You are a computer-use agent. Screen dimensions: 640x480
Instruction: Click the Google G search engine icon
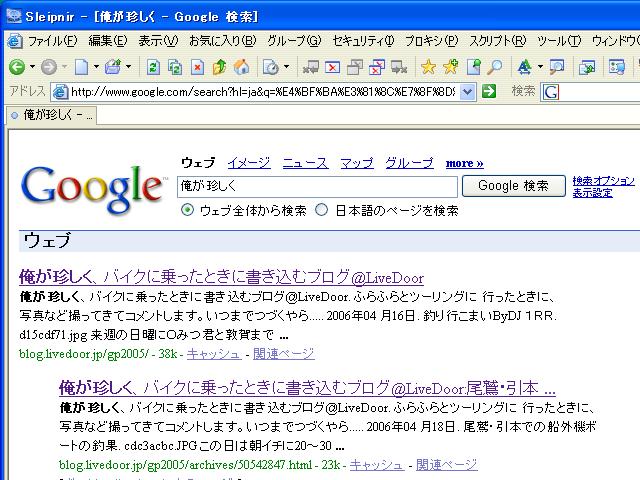tap(551, 92)
